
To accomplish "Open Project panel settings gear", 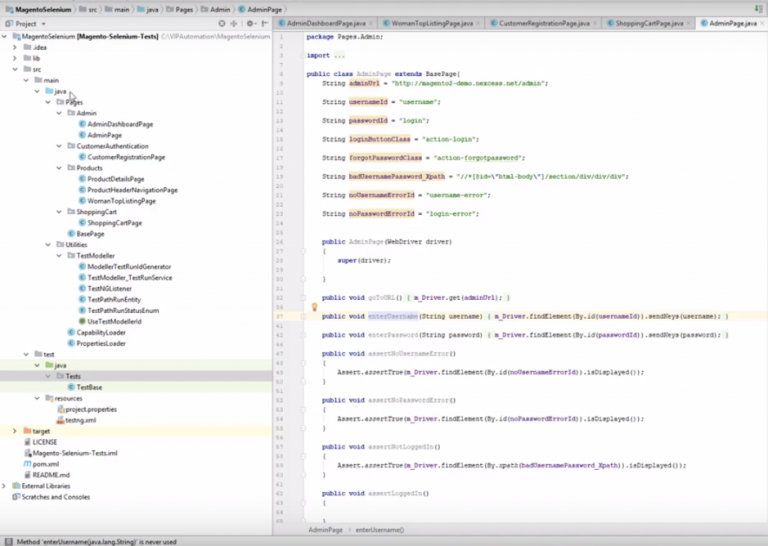I will (250, 23).
